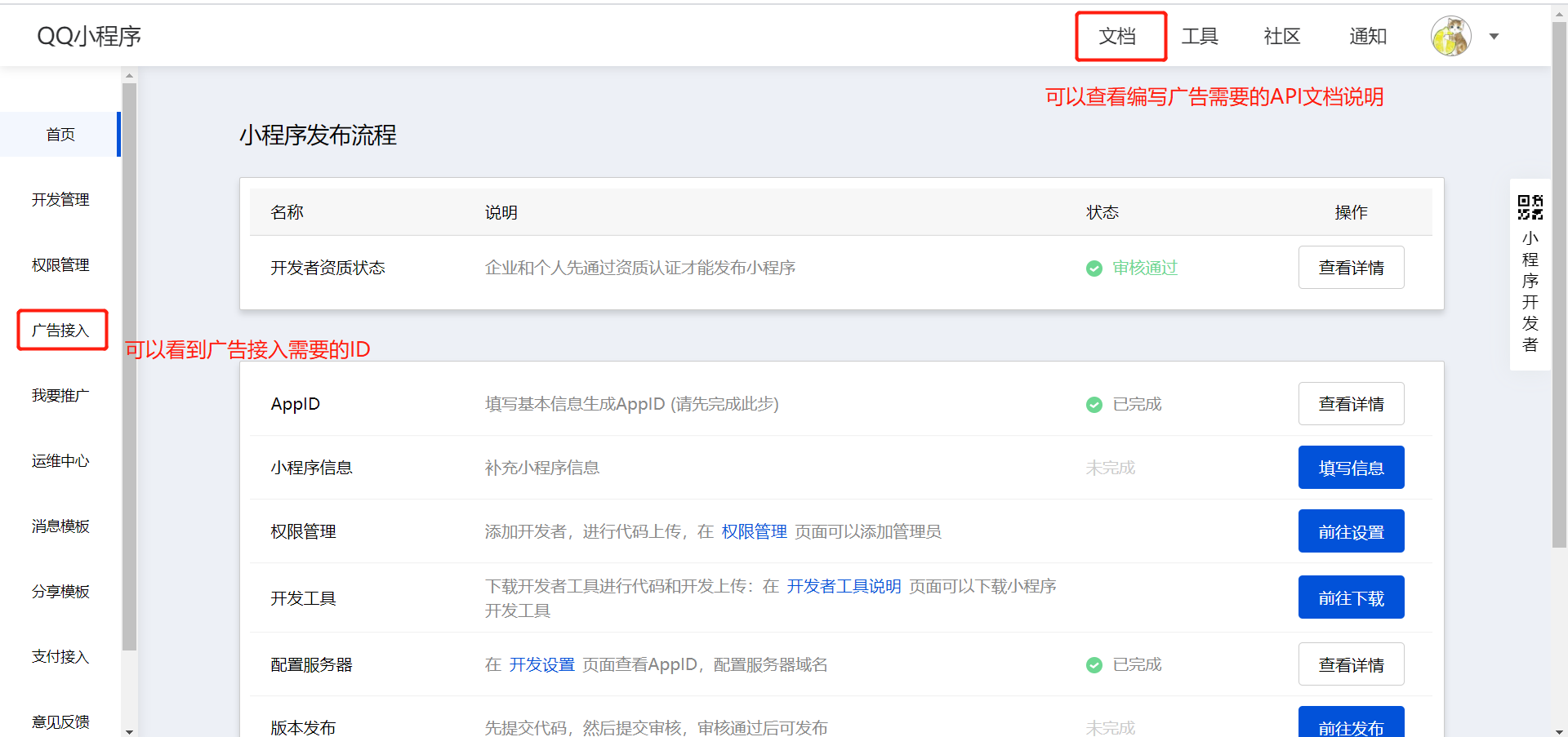Click the 小程序信息 row name
The width and height of the screenshot is (1568, 737).
click(311, 468)
